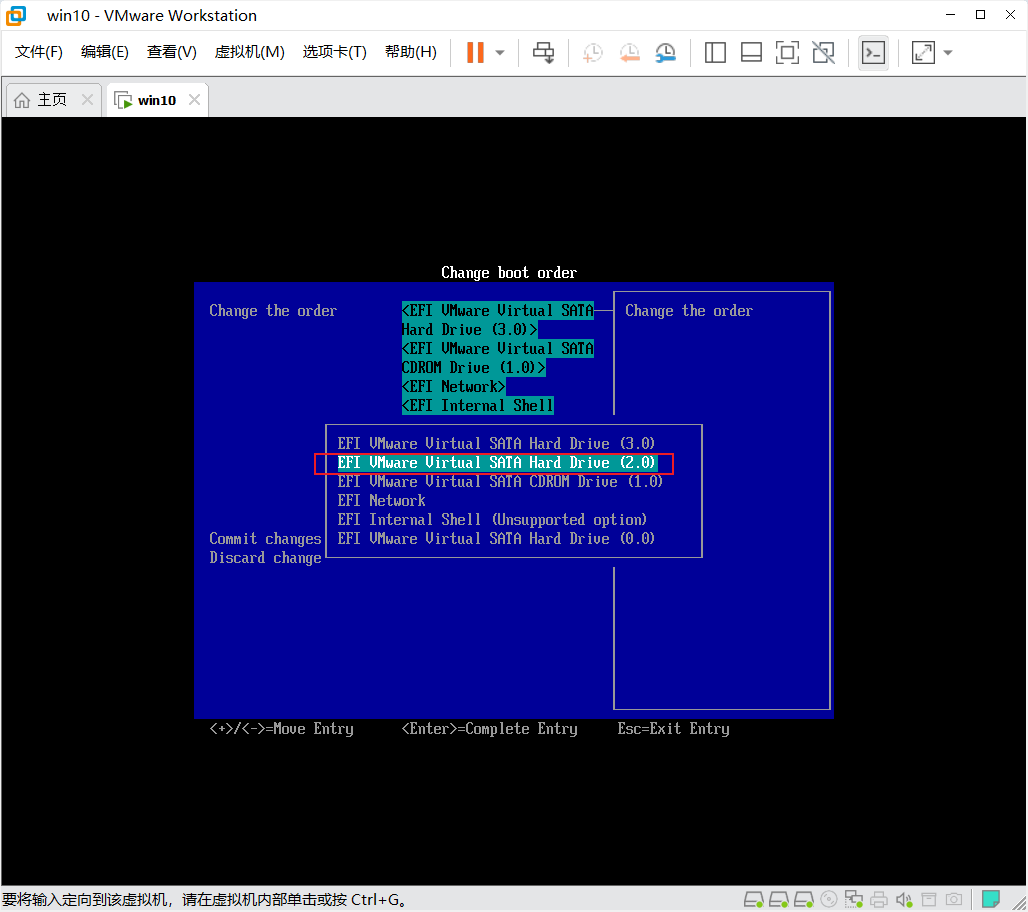Open the teal message log note icon

tap(990, 899)
